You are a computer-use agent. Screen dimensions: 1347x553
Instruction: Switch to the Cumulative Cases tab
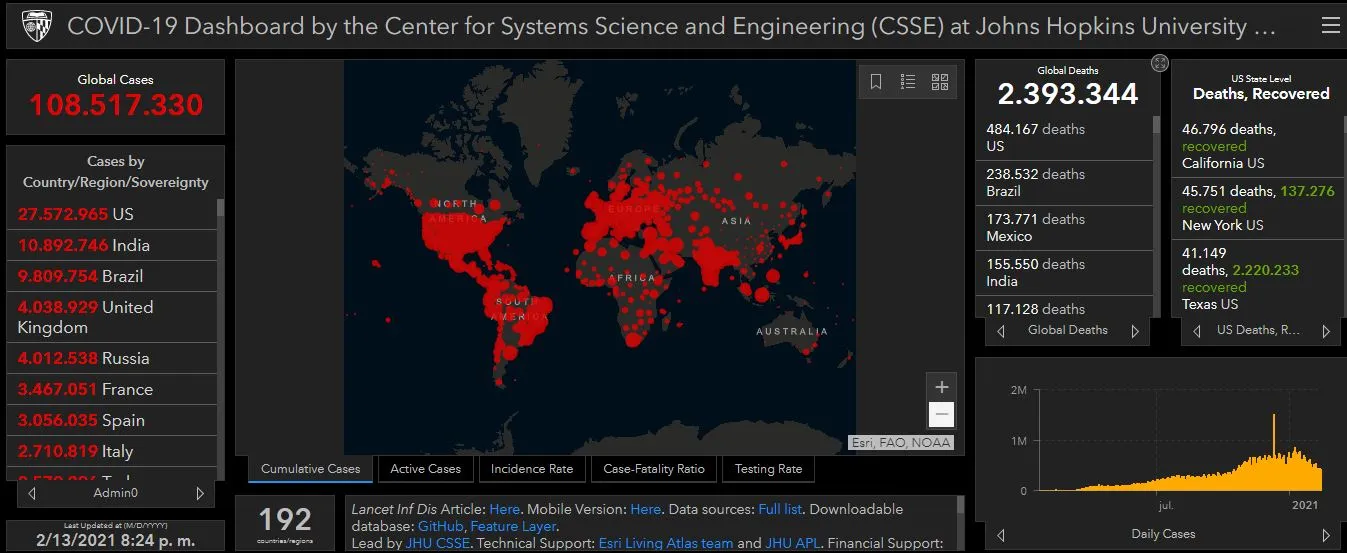311,469
